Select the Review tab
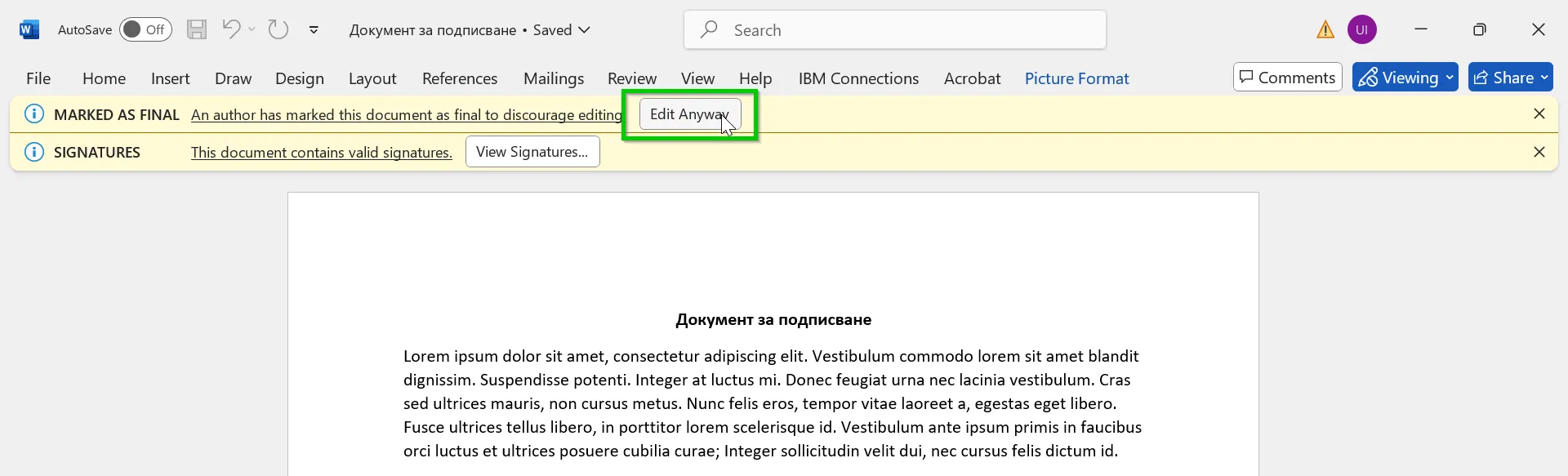This screenshot has height=476, width=1568. (632, 78)
